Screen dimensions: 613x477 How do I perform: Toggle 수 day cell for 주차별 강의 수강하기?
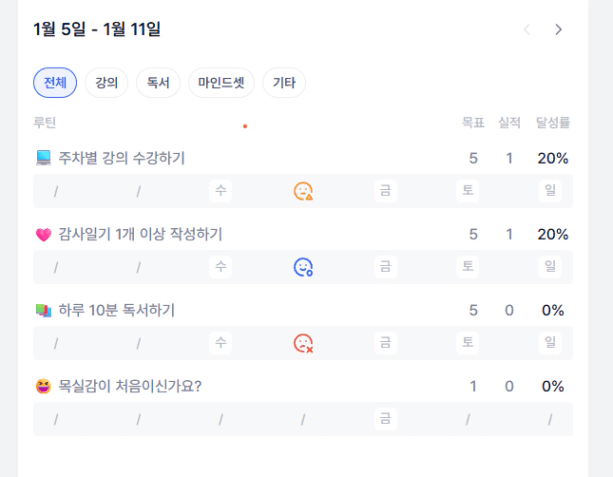coord(221,191)
